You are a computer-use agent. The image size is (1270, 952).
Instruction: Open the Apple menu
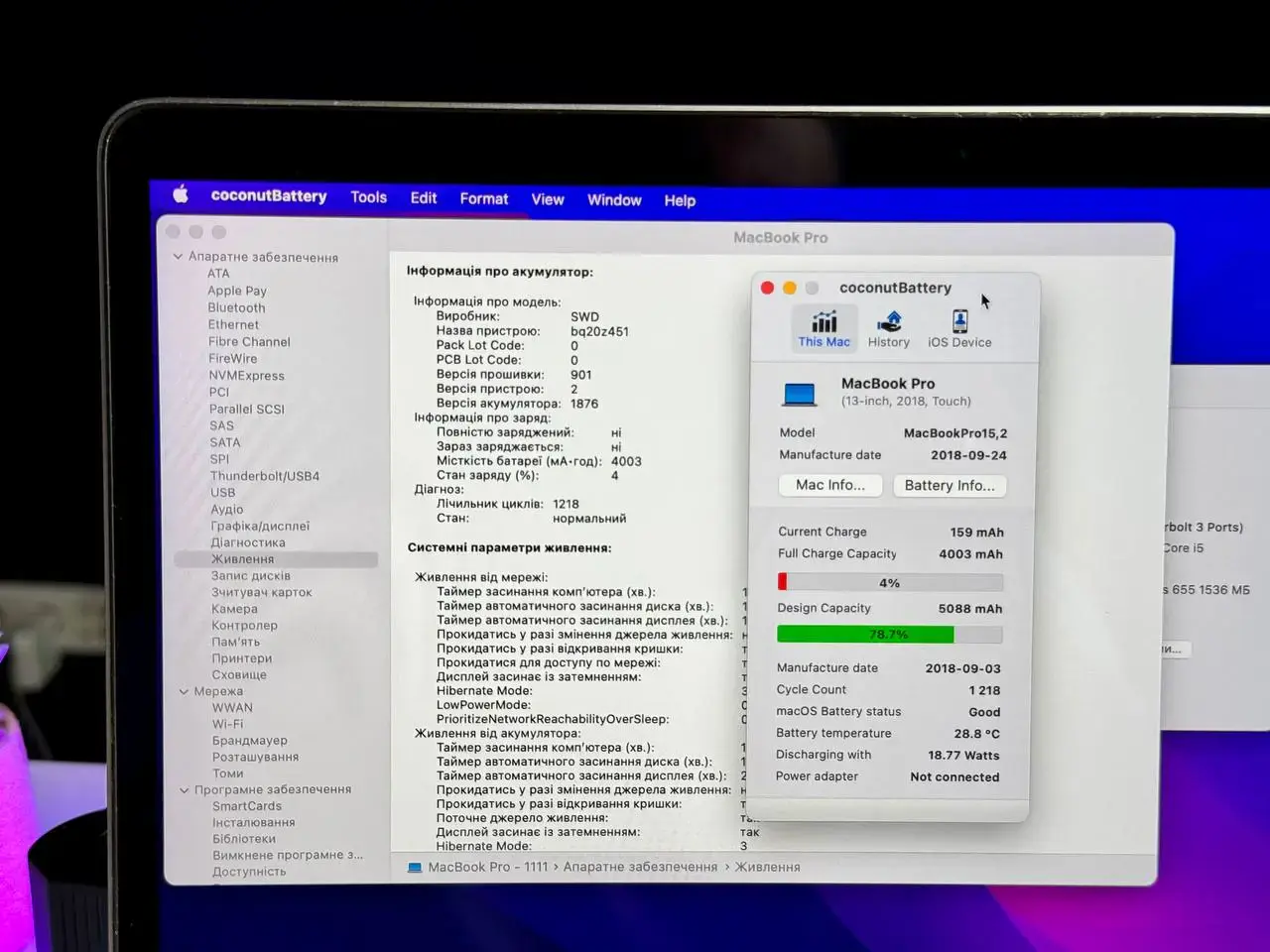click(x=181, y=194)
